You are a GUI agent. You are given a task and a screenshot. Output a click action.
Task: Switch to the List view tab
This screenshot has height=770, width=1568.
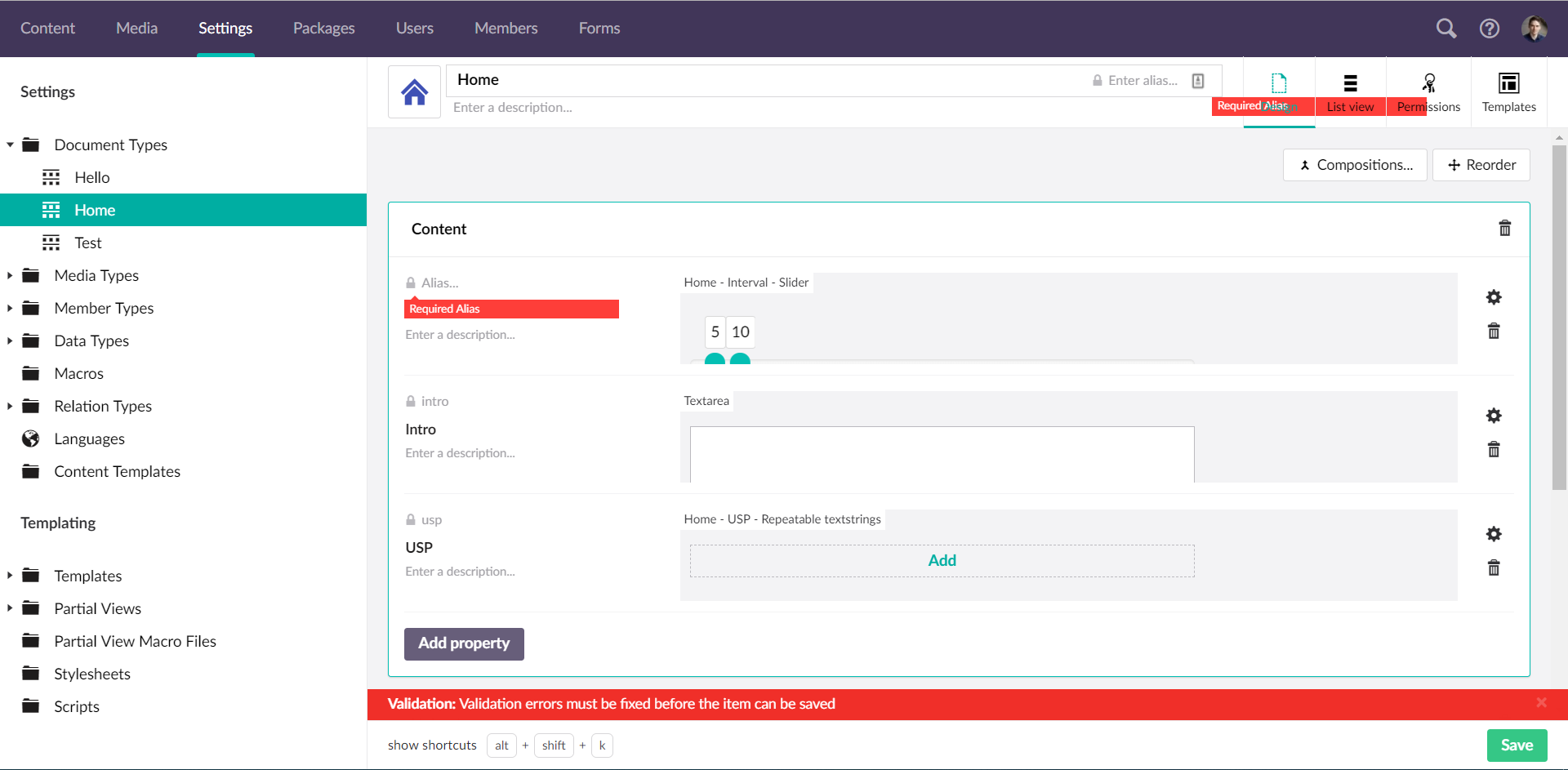point(1351,91)
